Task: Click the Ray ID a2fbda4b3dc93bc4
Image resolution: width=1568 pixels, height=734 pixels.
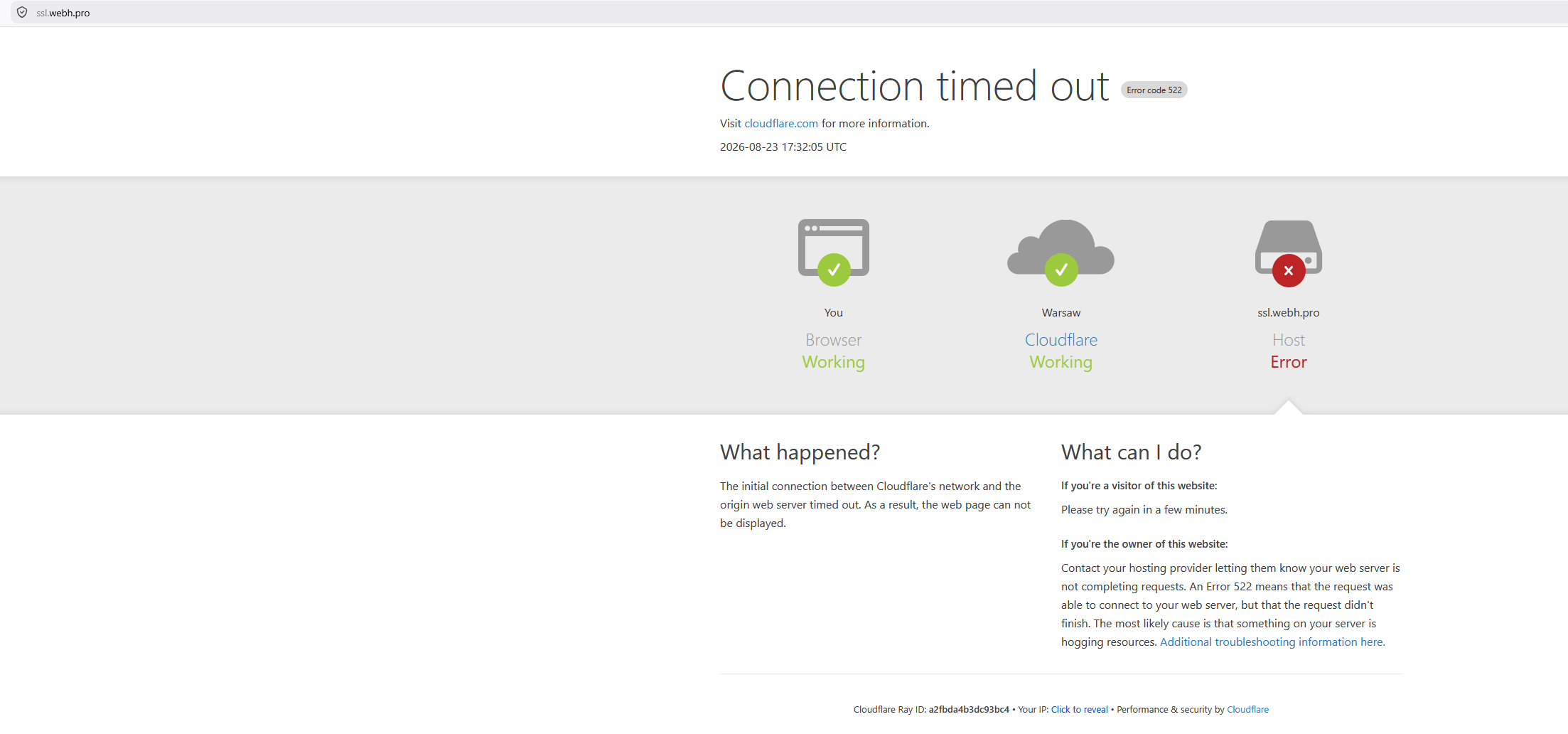Action: point(969,710)
